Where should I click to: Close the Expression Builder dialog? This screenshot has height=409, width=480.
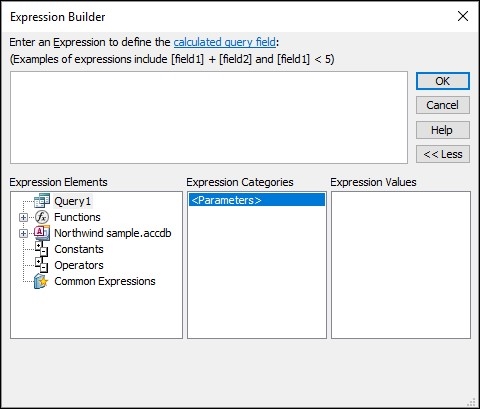pyautogui.click(x=463, y=16)
